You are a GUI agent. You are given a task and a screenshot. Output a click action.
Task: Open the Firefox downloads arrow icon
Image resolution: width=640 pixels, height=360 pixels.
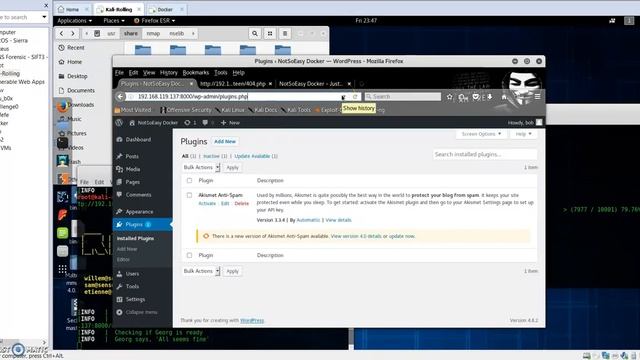(x=490, y=97)
